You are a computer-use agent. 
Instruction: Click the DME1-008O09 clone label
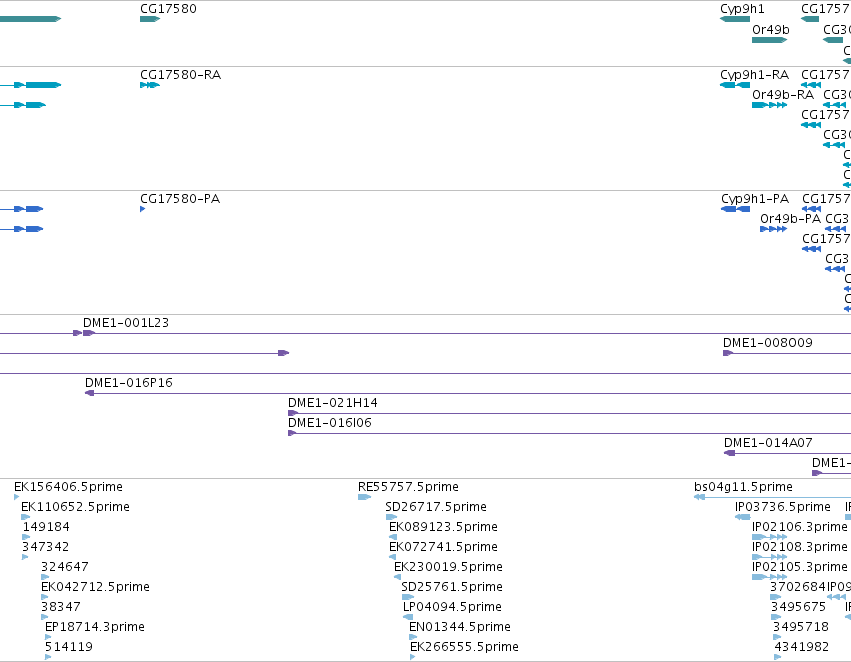click(x=767, y=343)
